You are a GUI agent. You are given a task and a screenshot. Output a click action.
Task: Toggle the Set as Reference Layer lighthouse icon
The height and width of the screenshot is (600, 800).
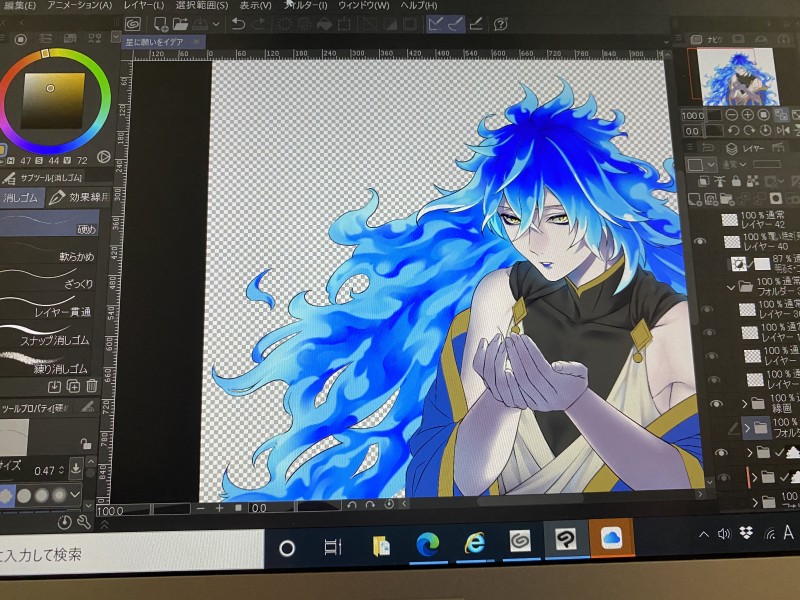click(x=720, y=181)
